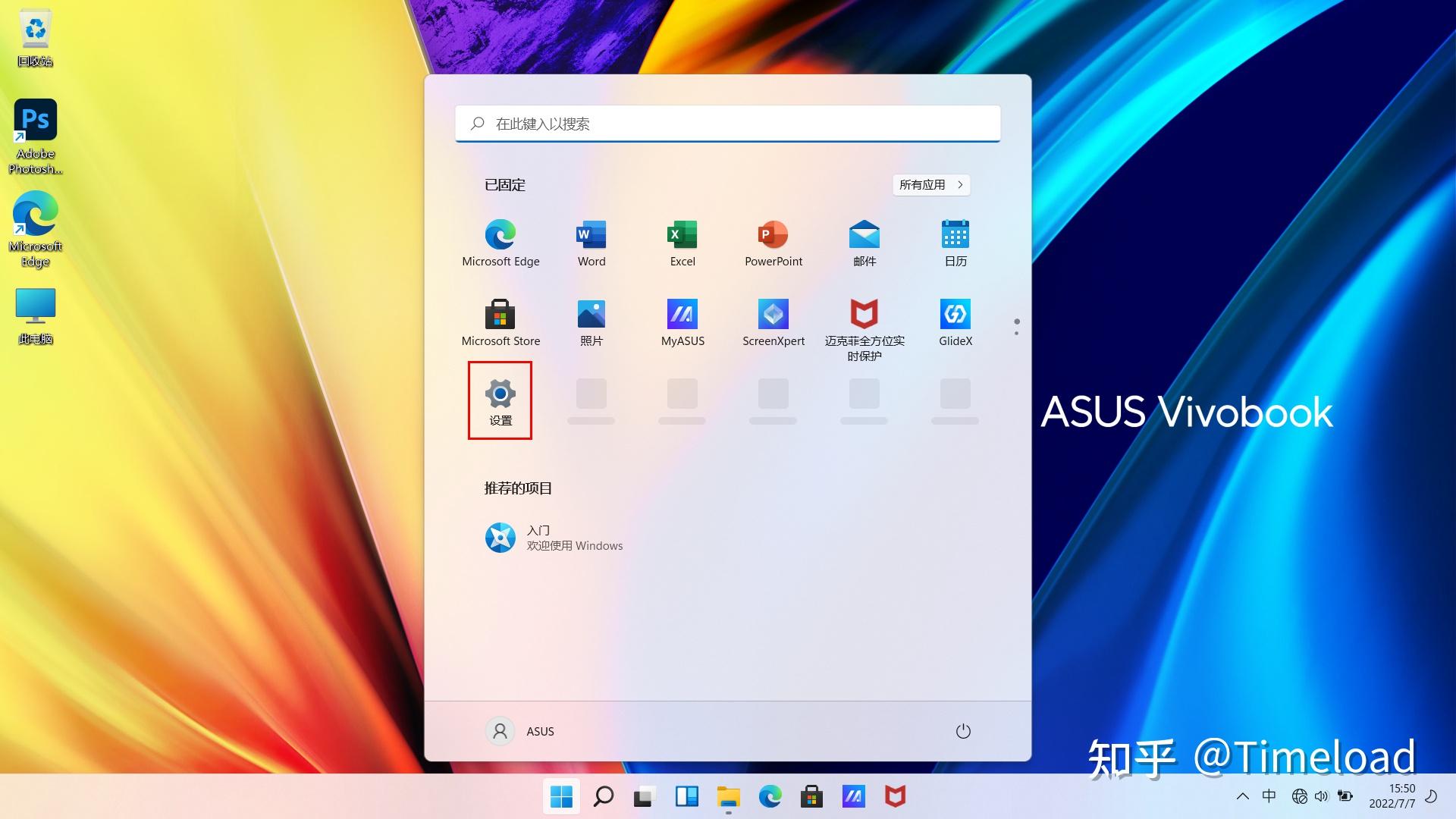1456x819 pixels.
Task: Open the 邮件 mail app
Action: tap(864, 243)
